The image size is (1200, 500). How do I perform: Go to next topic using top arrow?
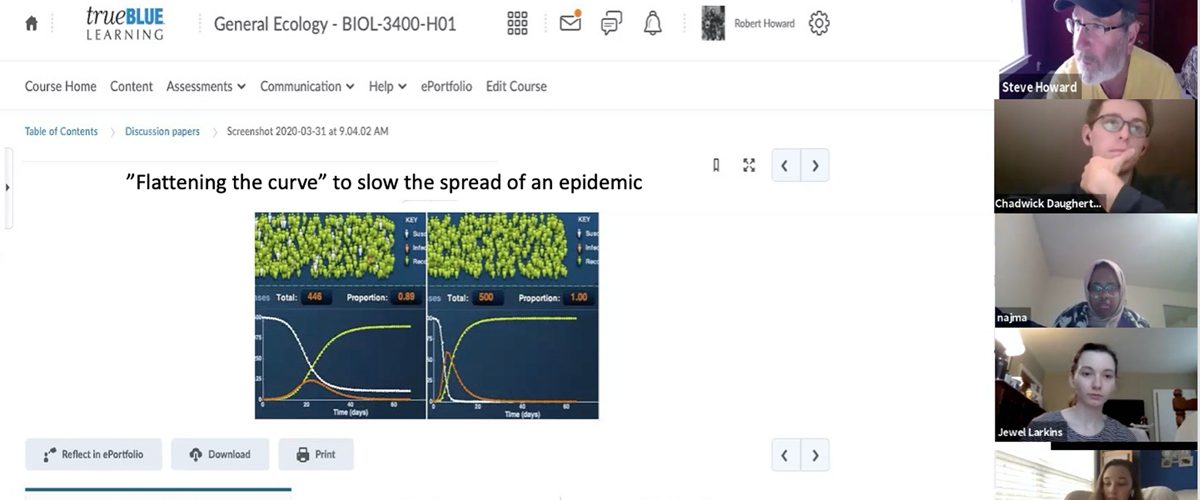click(815, 166)
